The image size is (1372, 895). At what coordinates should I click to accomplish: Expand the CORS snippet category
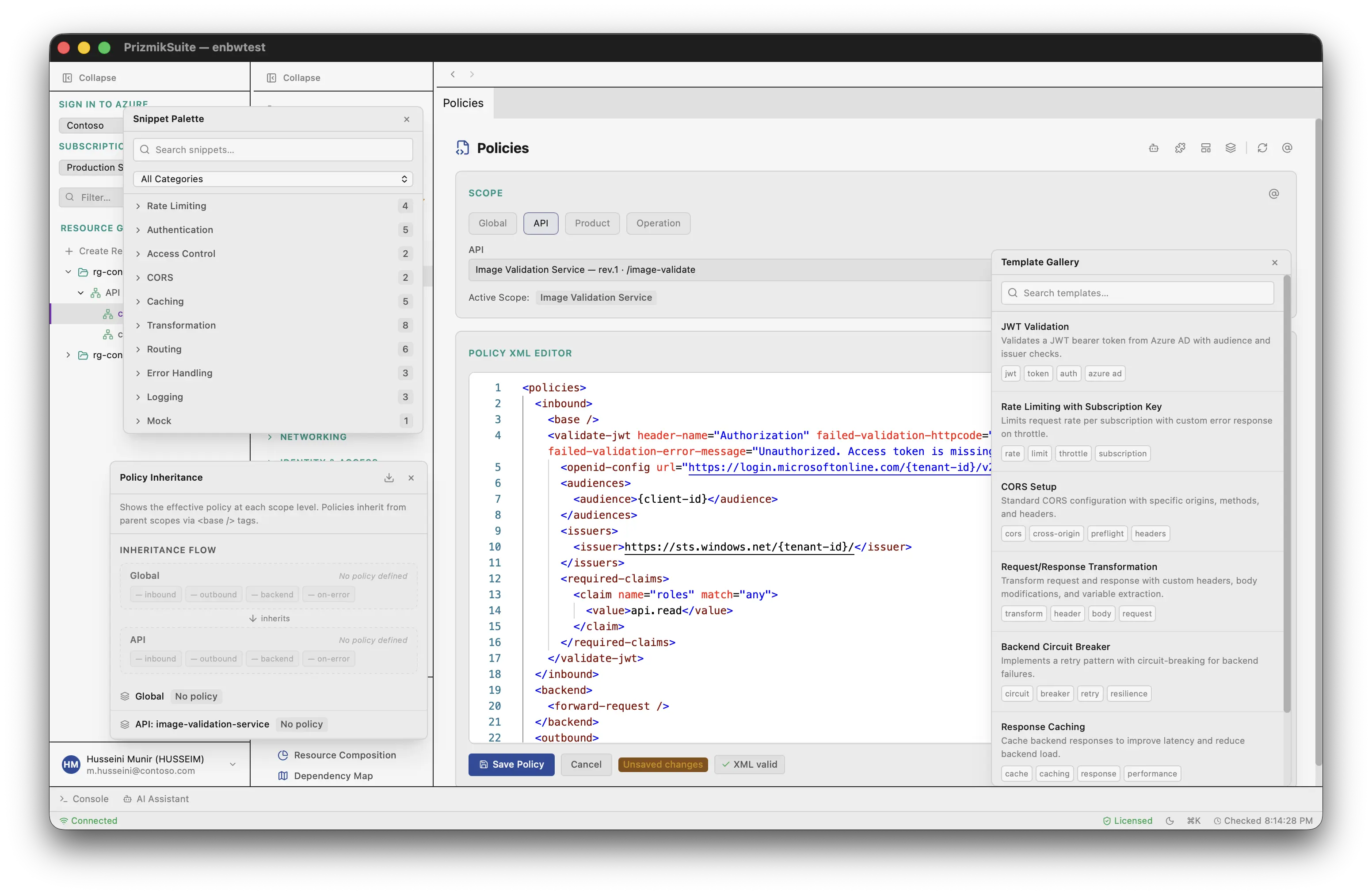tap(273, 278)
